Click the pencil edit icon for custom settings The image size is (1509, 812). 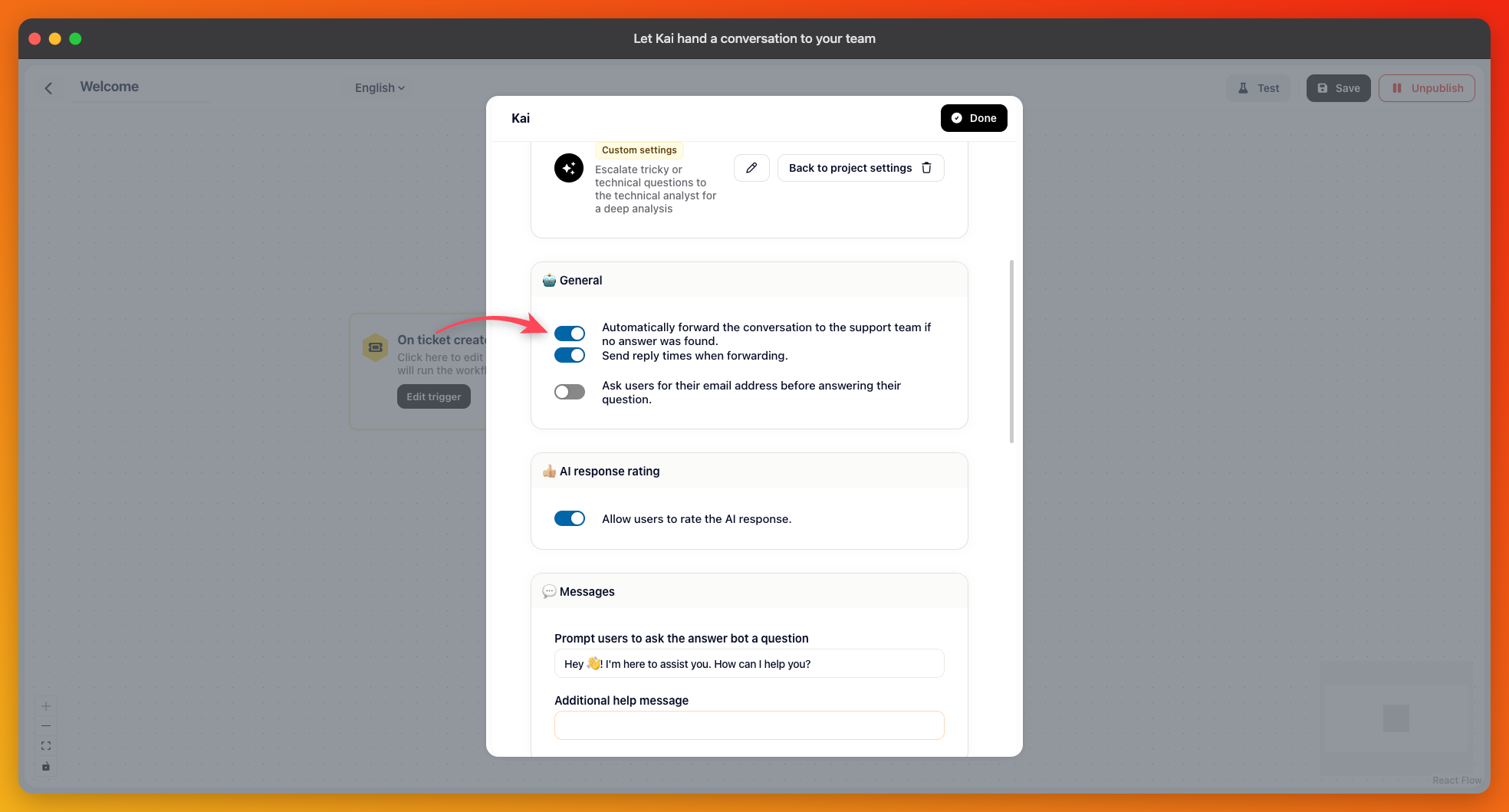point(751,168)
